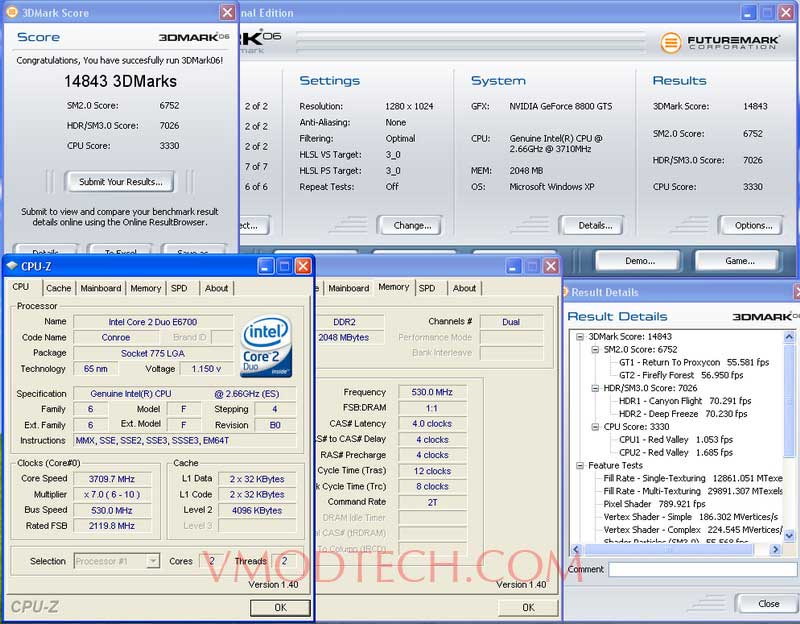800x624 pixels.
Task: Switch to CPU tab in CPU-Z
Action: [20, 287]
